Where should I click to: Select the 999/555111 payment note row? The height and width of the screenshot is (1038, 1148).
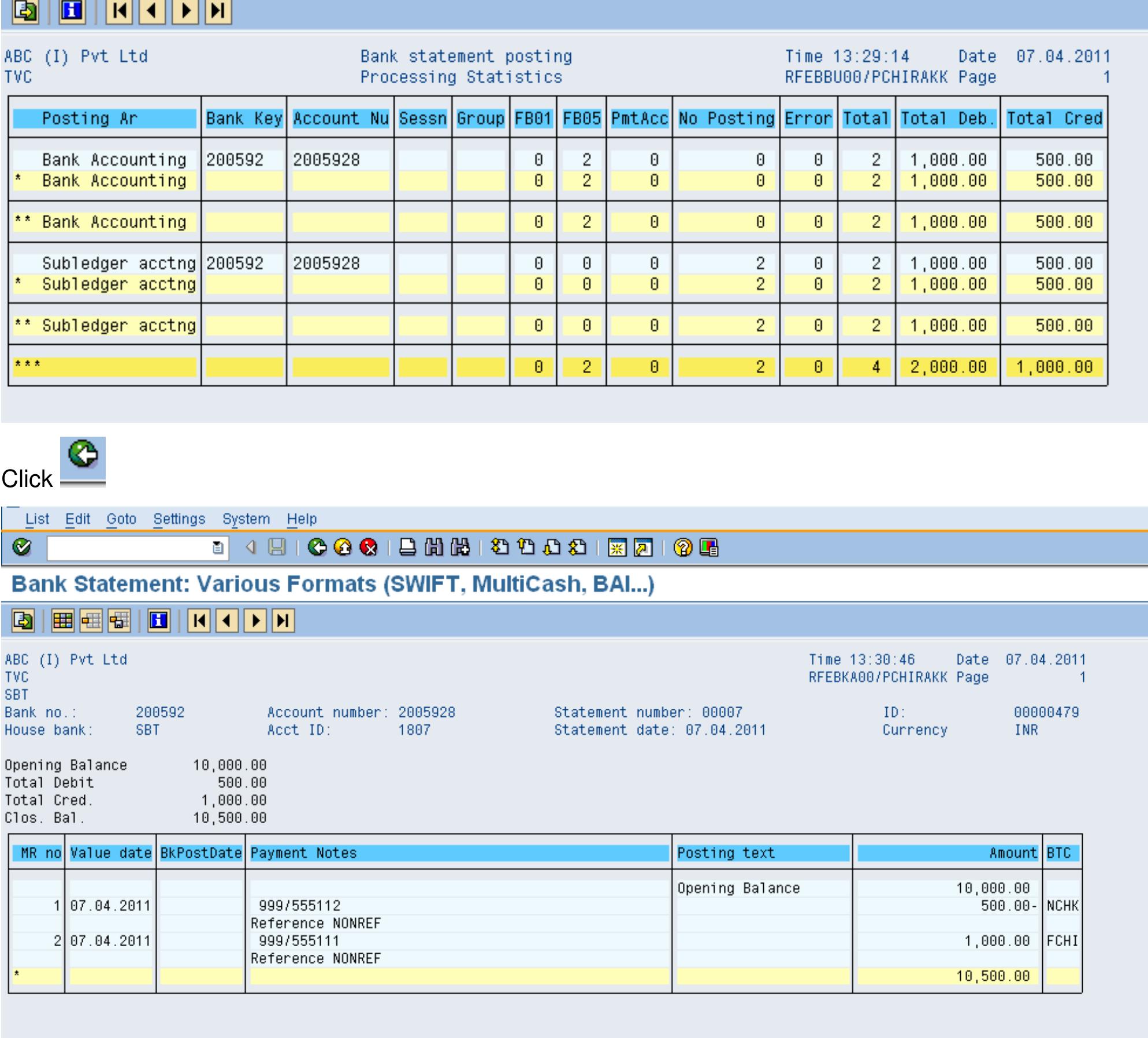coord(299,940)
